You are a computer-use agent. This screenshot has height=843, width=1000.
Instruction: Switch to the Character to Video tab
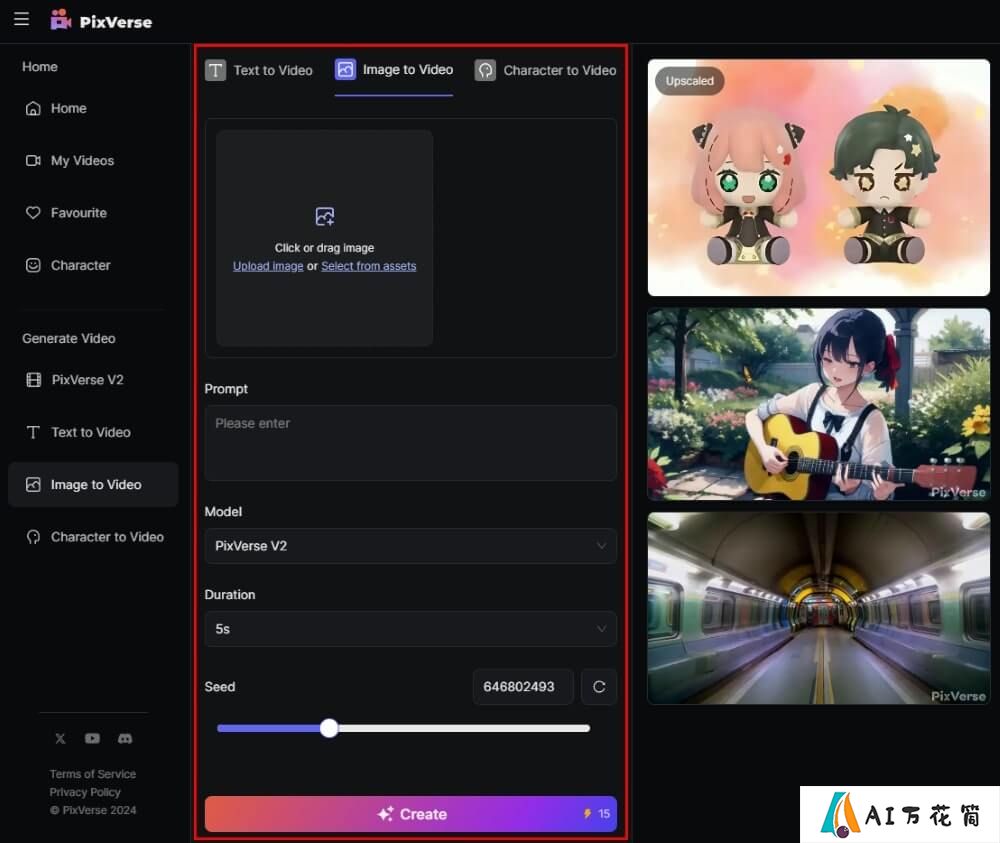(x=545, y=70)
